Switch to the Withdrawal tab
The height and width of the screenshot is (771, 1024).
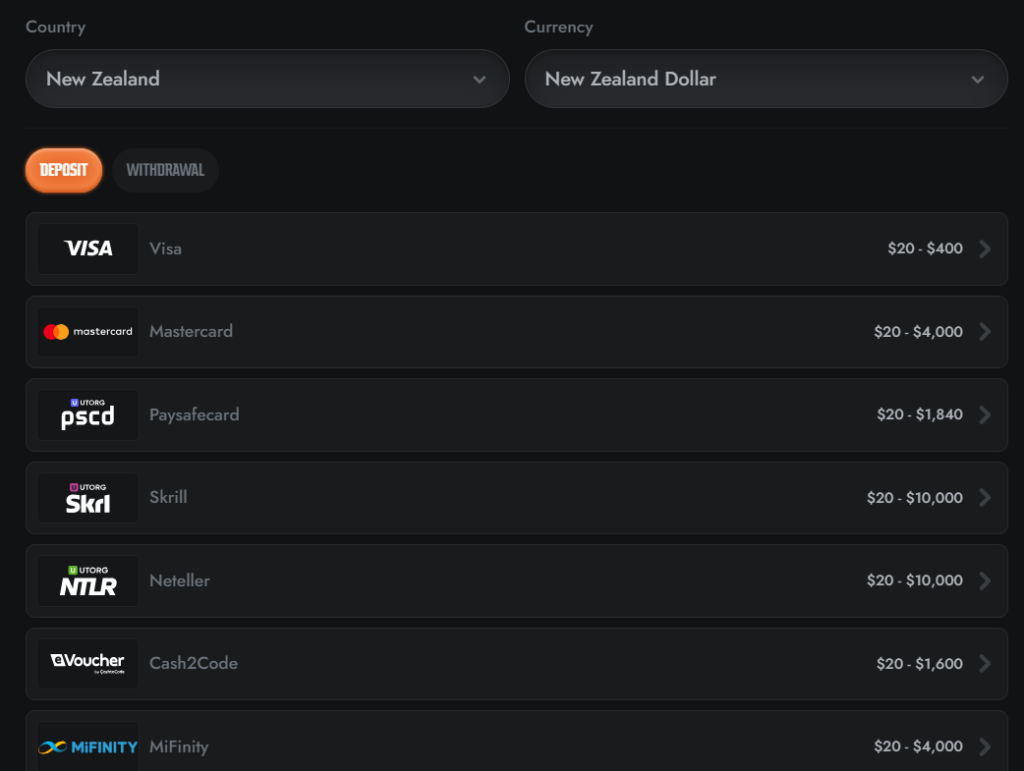pyautogui.click(x=165, y=170)
